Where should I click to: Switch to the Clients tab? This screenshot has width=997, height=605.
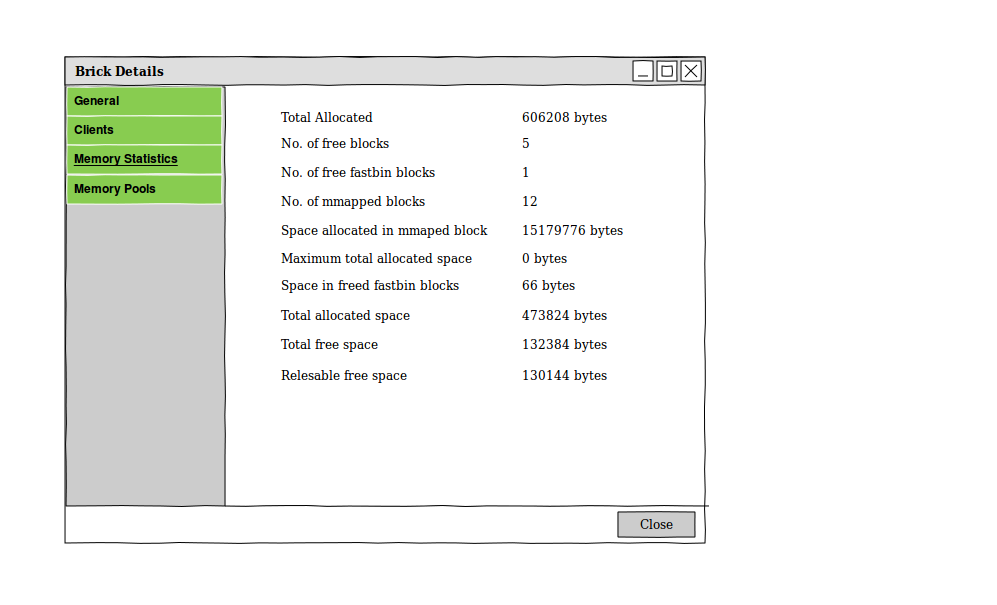(144, 130)
